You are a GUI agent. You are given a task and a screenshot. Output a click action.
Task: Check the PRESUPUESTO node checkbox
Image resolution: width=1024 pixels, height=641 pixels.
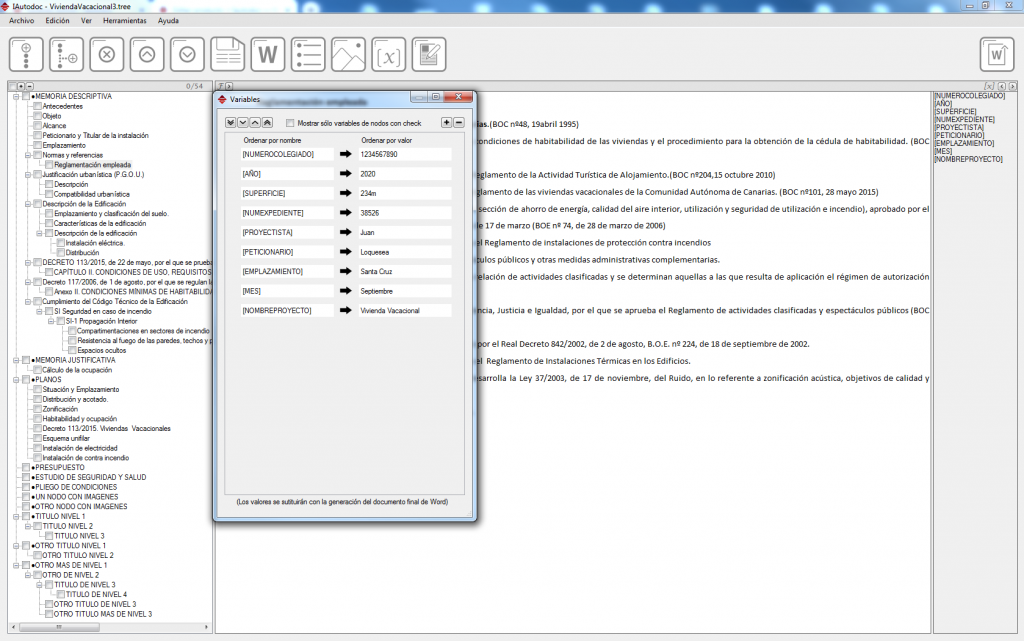(x=26, y=467)
